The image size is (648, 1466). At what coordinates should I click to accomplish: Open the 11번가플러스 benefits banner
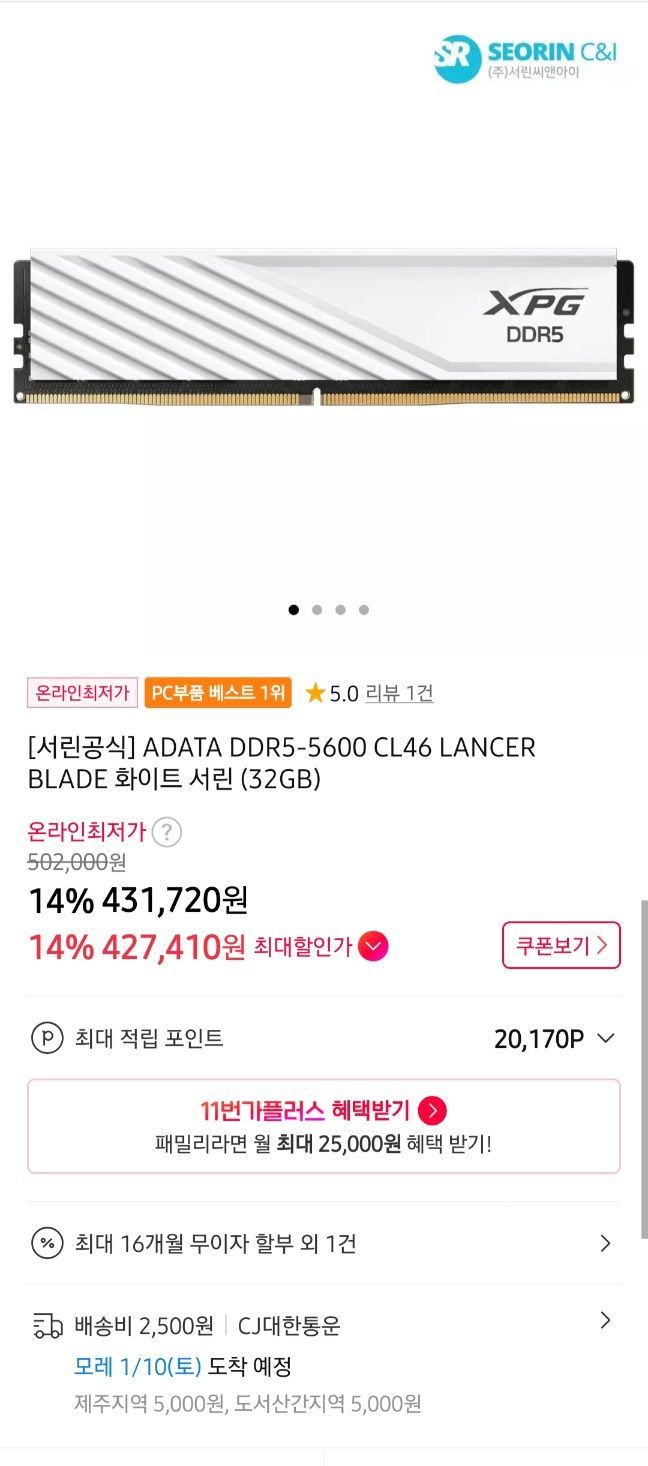(323, 1126)
